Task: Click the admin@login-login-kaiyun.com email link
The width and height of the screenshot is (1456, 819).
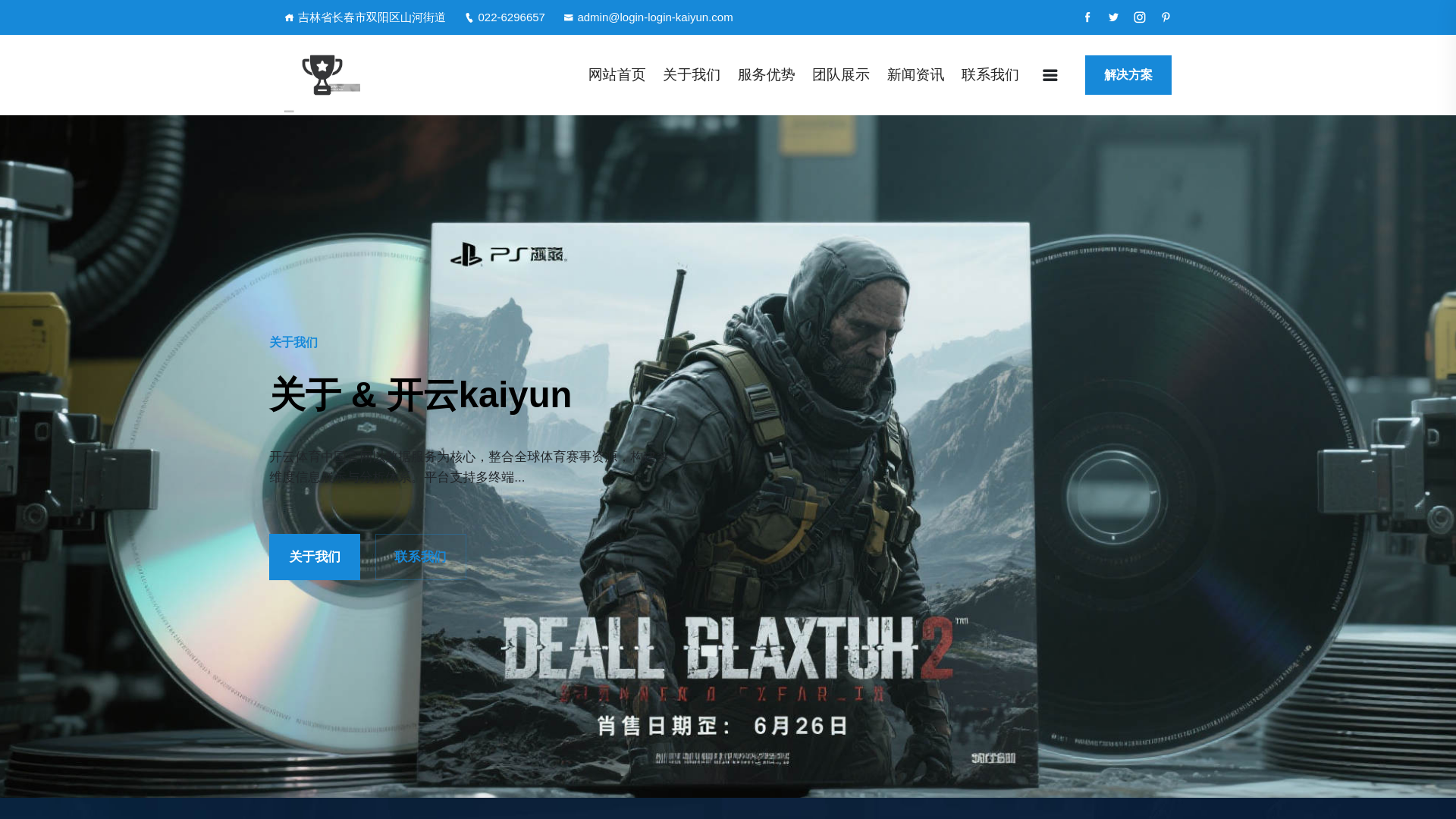Action: tap(655, 17)
